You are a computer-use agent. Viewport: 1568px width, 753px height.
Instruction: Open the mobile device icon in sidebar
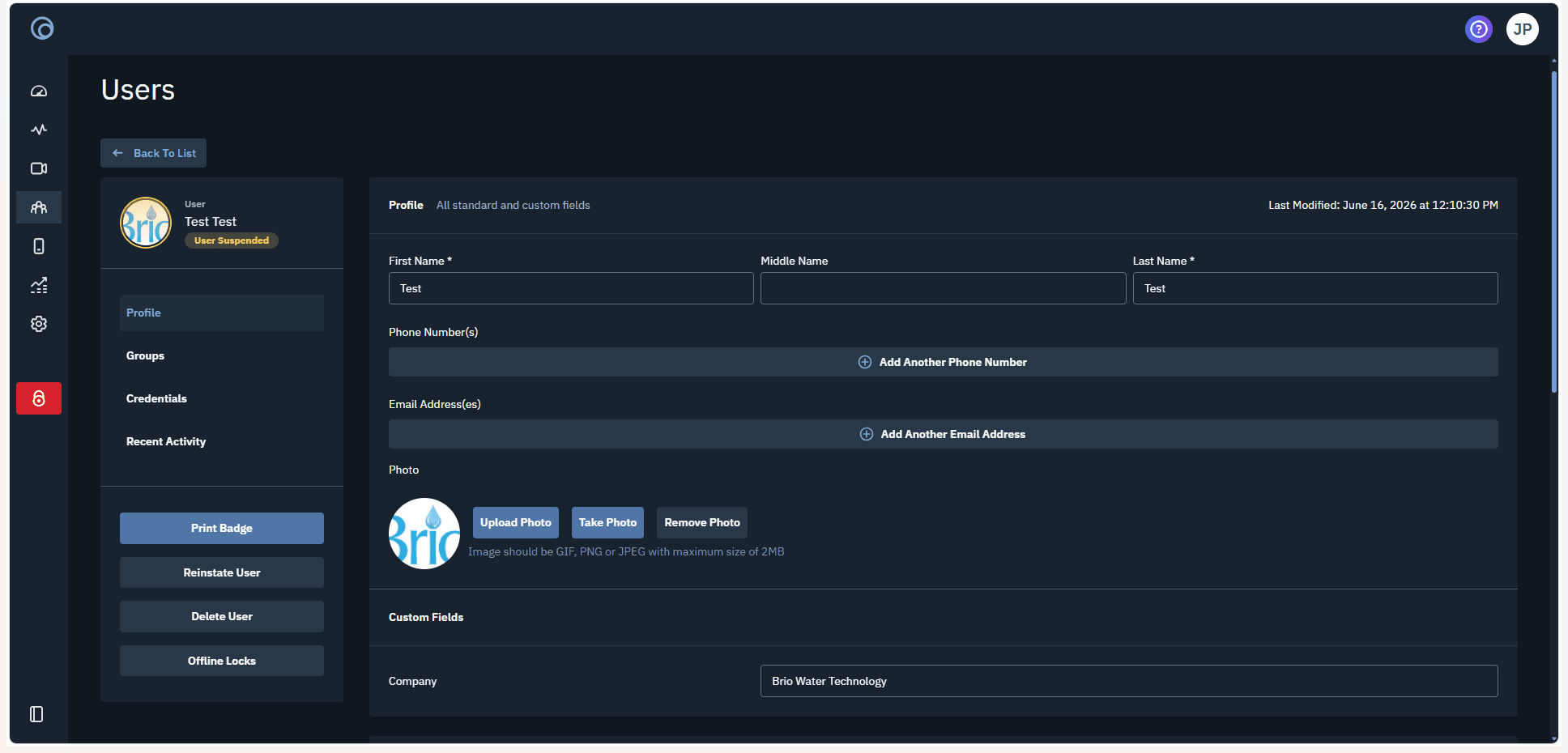point(39,246)
